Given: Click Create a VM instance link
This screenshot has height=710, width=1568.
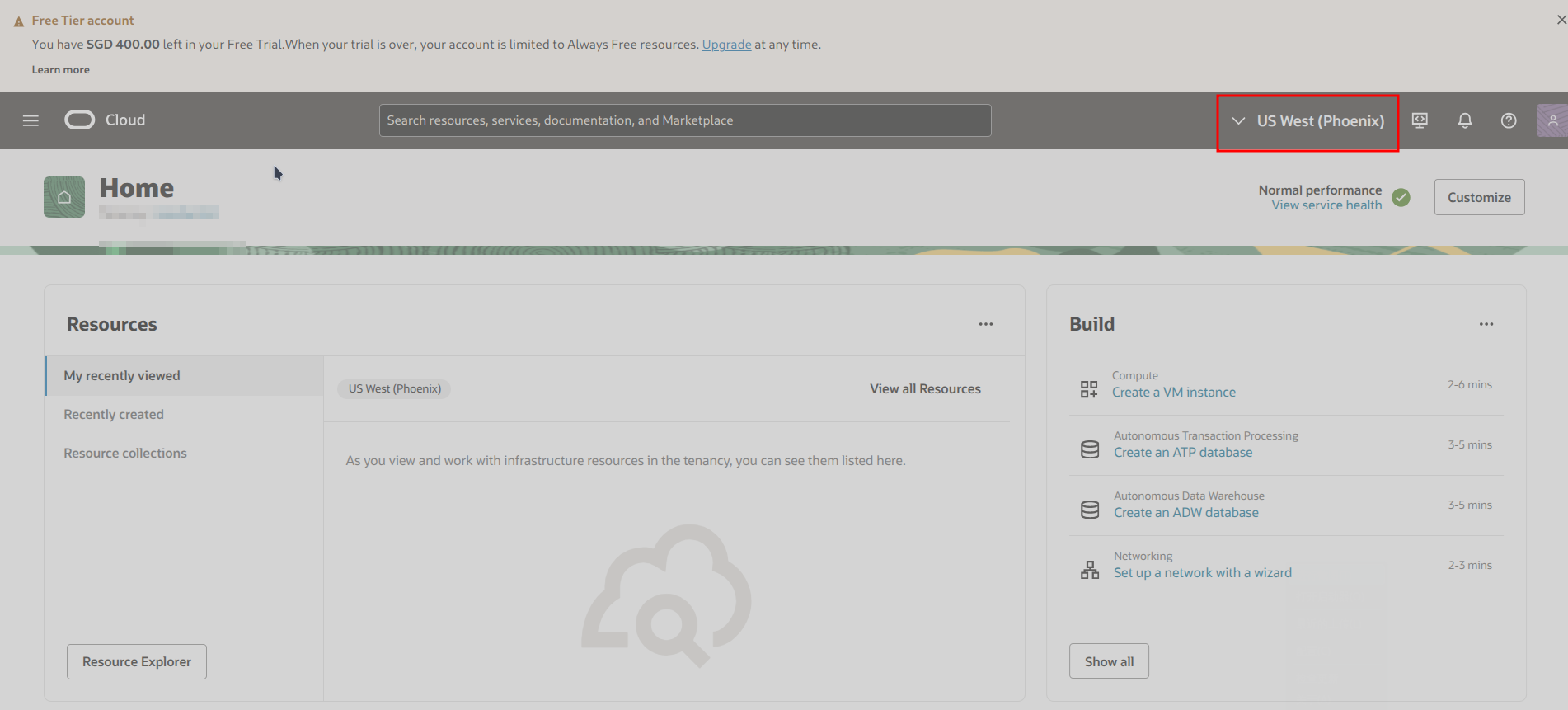Looking at the screenshot, I should coord(1174,393).
